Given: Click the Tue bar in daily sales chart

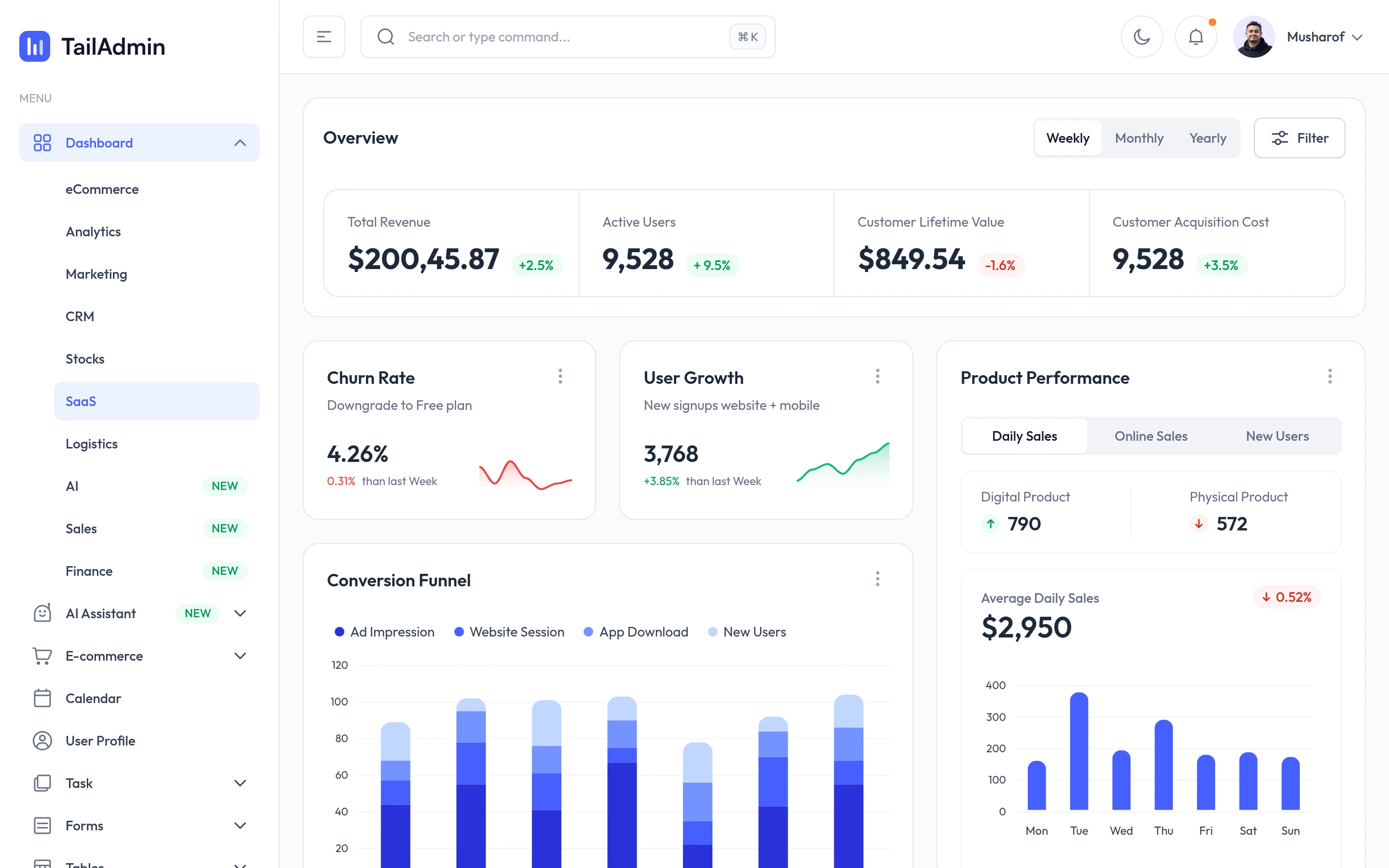Looking at the screenshot, I should [x=1079, y=751].
